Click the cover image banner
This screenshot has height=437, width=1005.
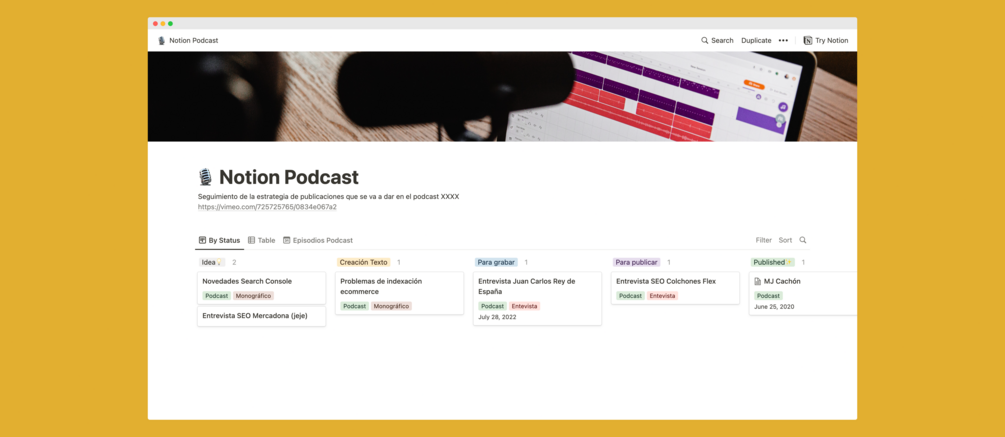click(502, 96)
